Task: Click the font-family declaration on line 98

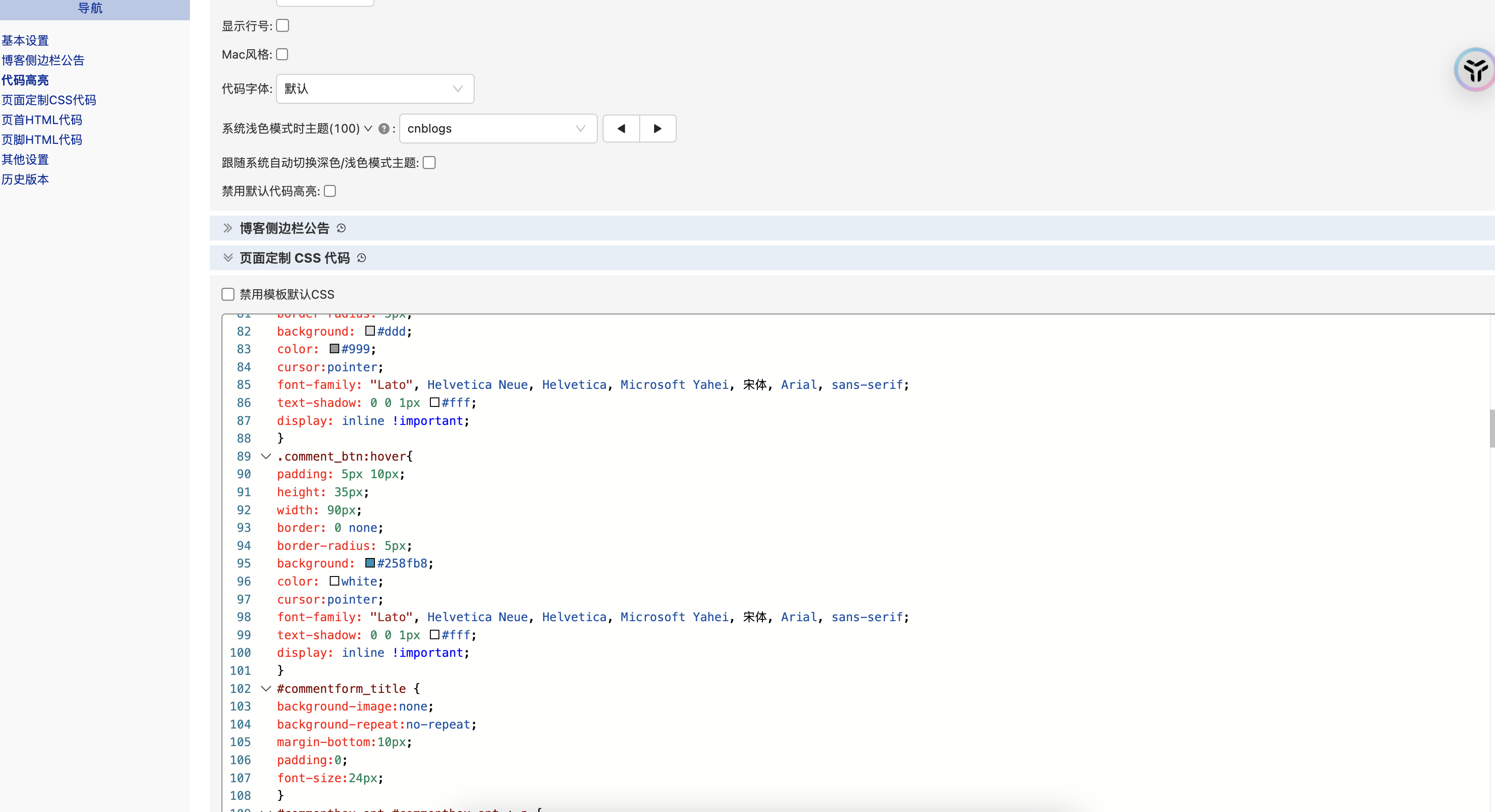Action: pyautogui.click(x=593, y=617)
